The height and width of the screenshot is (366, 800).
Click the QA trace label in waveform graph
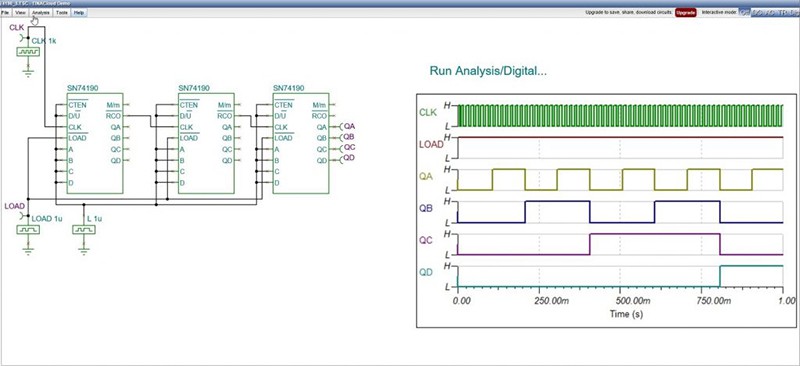coord(426,176)
